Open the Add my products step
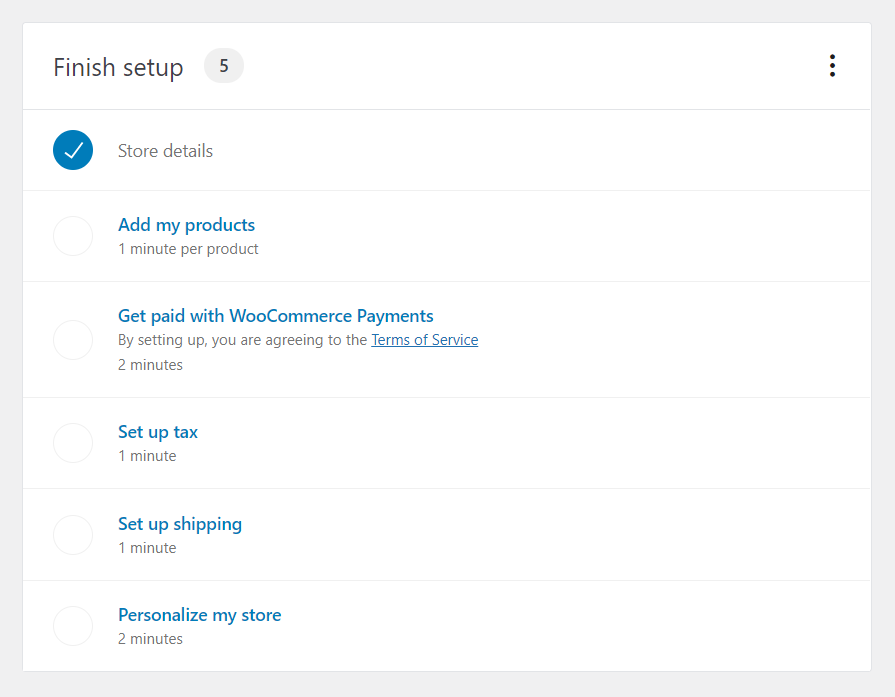This screenshot has width=895, height=697. coord(186,224)
